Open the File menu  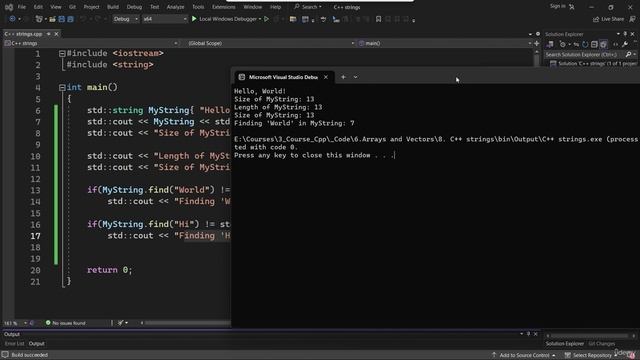coord(22,7)
